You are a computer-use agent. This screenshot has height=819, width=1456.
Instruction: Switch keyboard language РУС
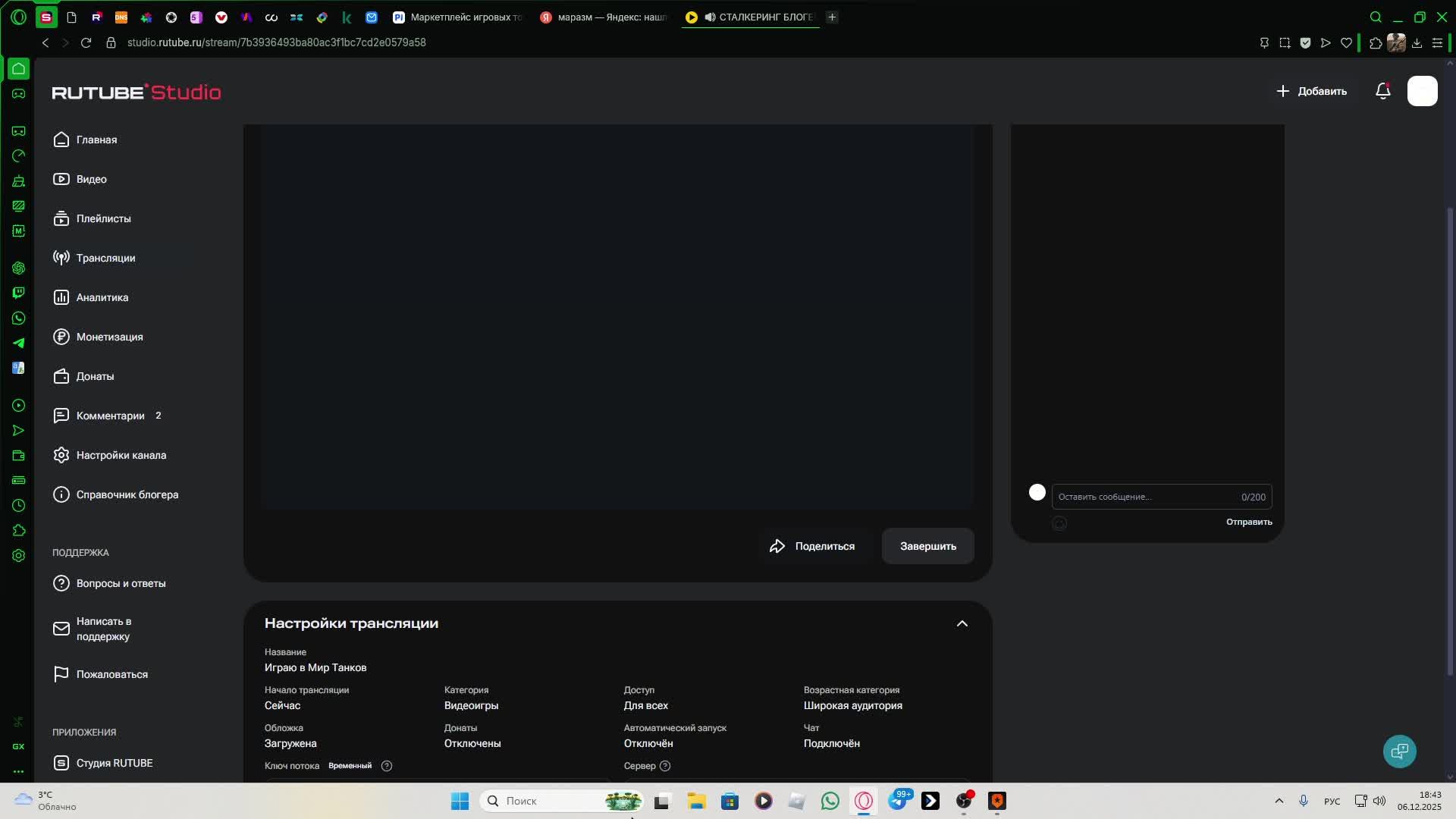tap(1332, 801)
